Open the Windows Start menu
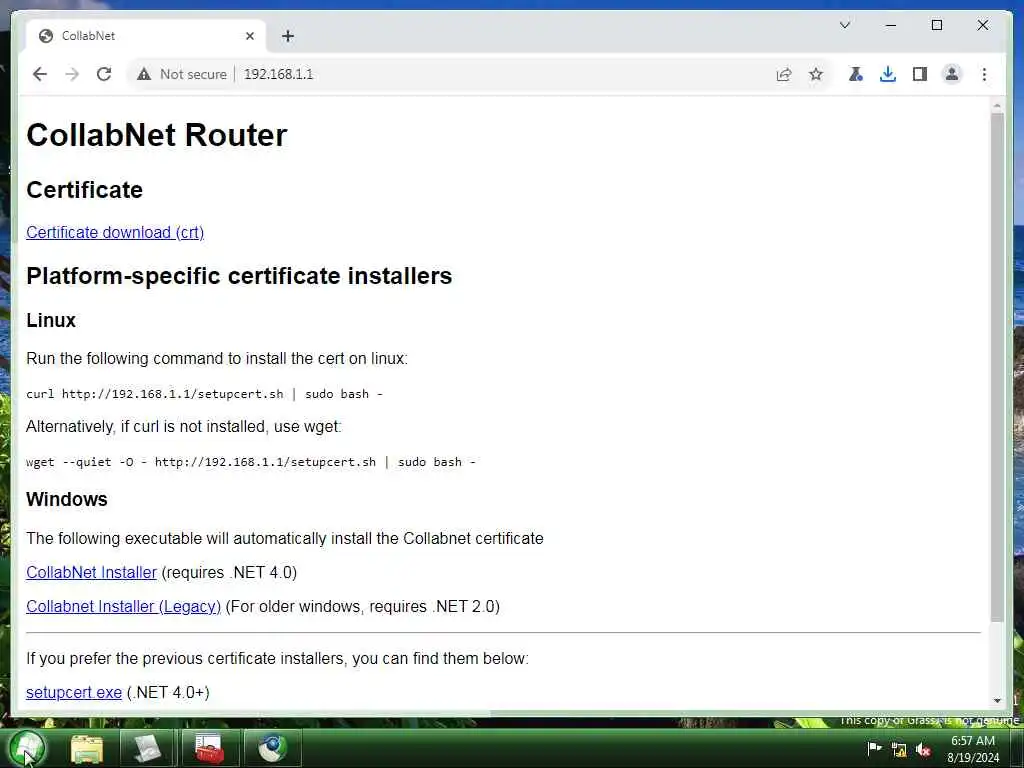1024x768 pixels. point(27,748)
